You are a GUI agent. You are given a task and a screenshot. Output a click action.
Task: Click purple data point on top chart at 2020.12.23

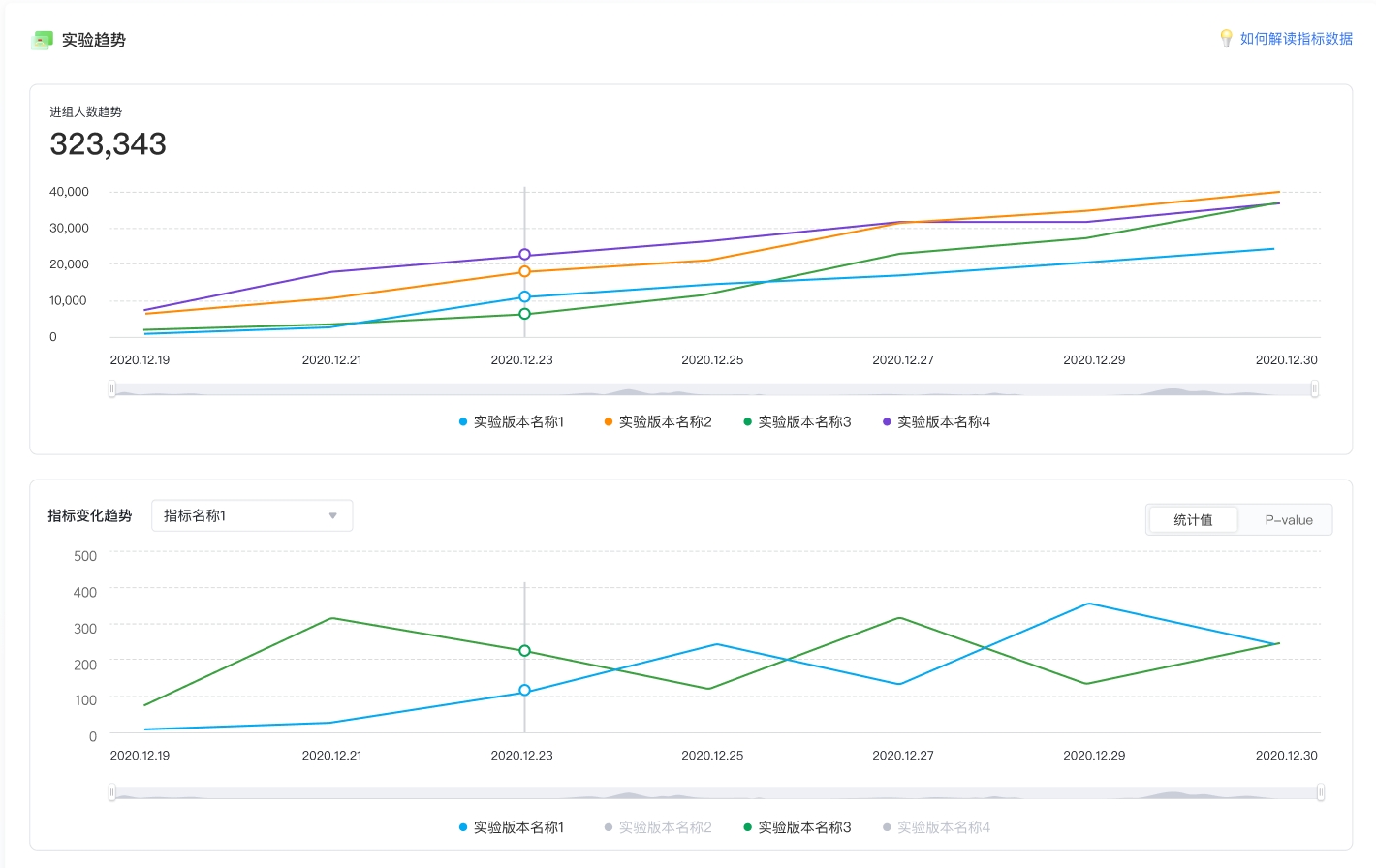point(524,255)
